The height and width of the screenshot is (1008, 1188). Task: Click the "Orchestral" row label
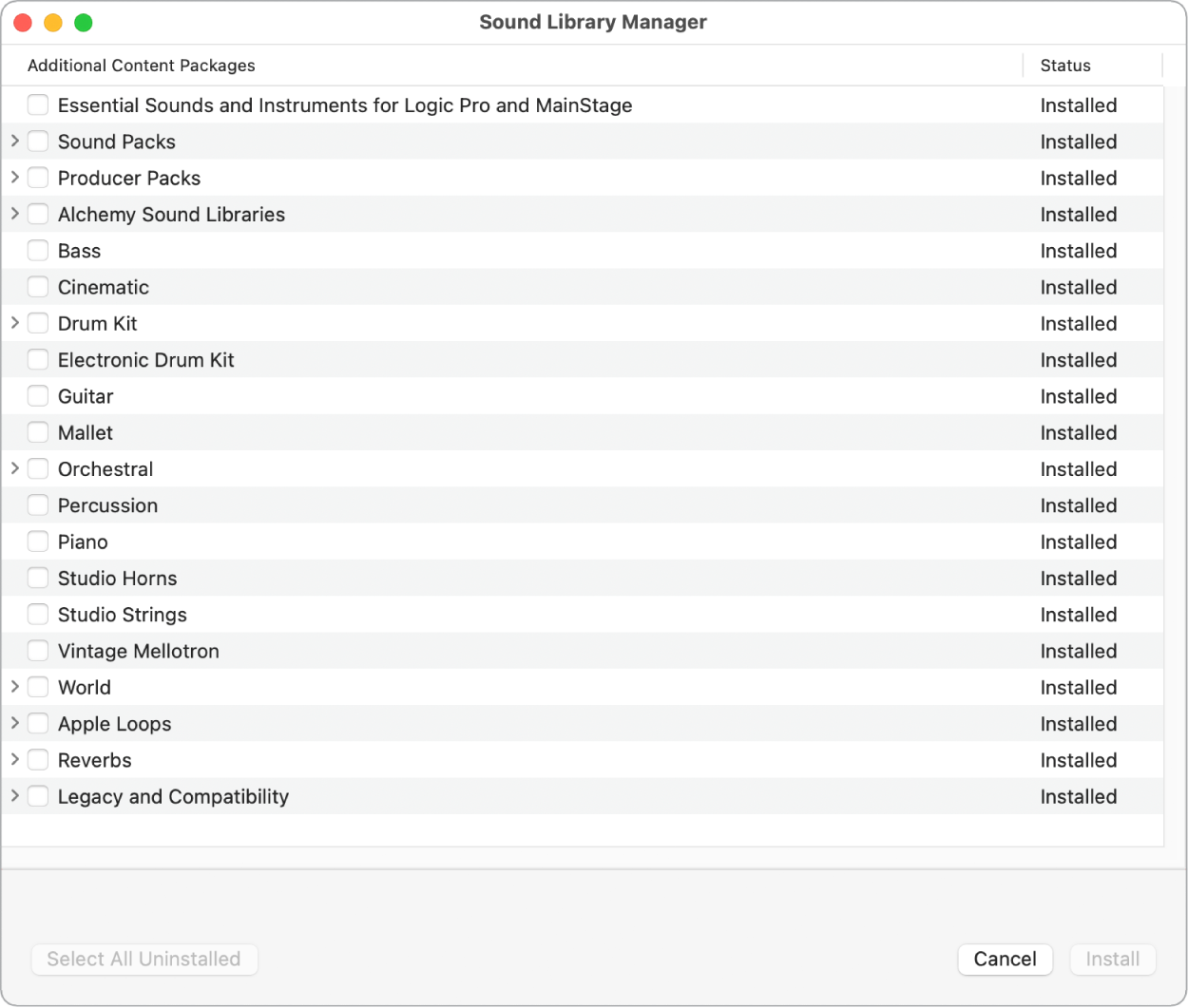coord(105,469)
